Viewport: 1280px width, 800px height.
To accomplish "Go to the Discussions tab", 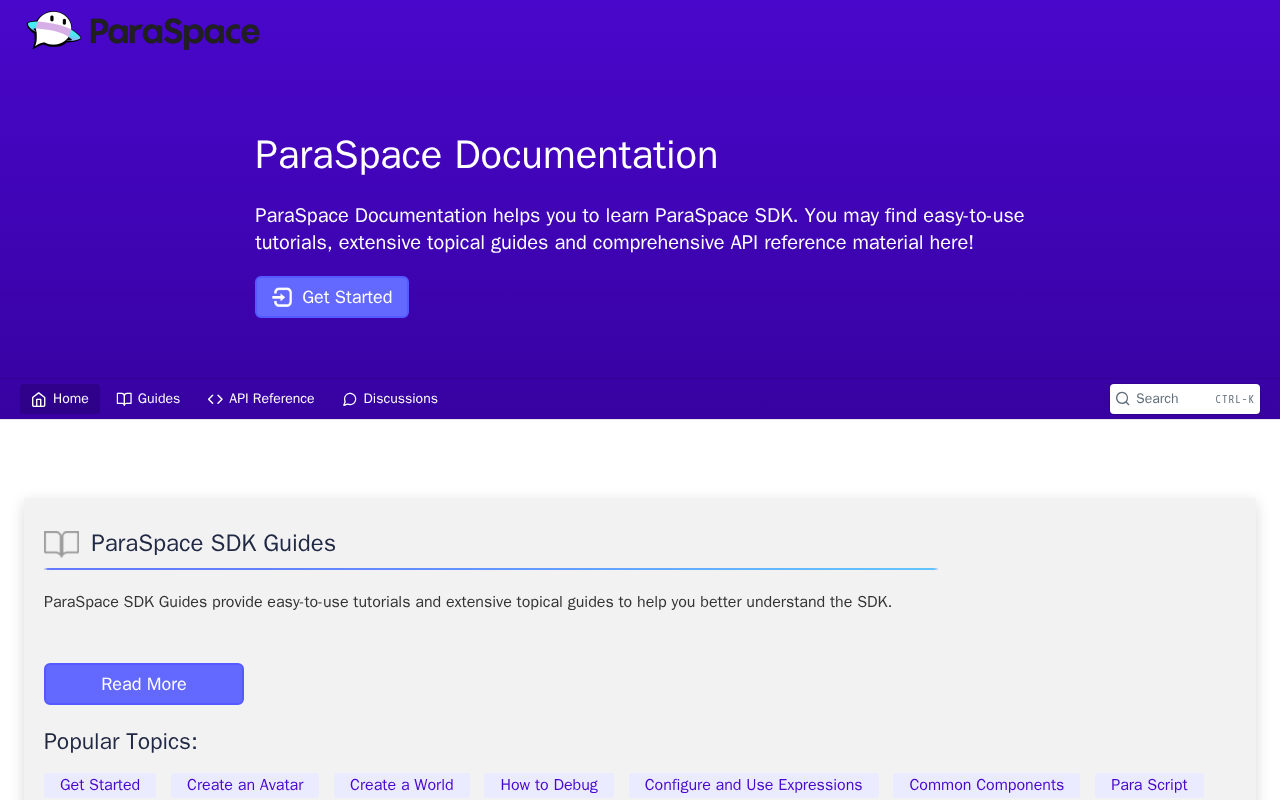I will click(x=390, y=399).
